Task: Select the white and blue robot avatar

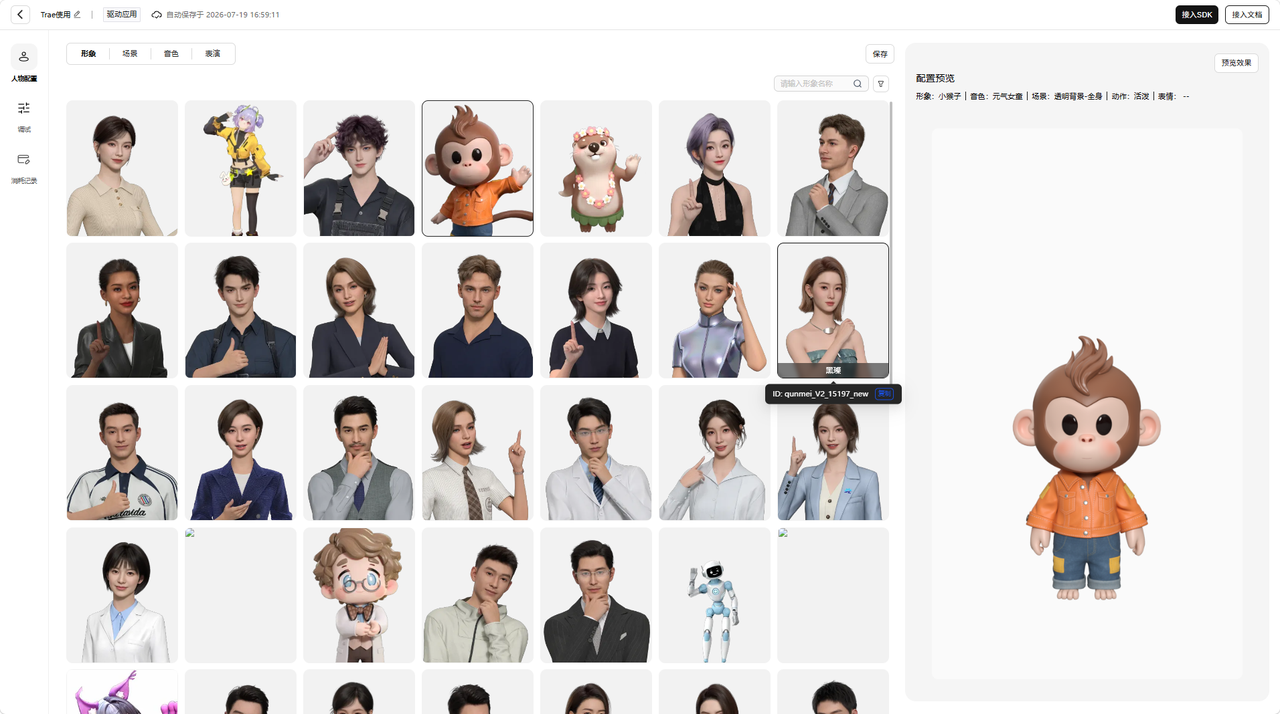Action: [715, 596]
